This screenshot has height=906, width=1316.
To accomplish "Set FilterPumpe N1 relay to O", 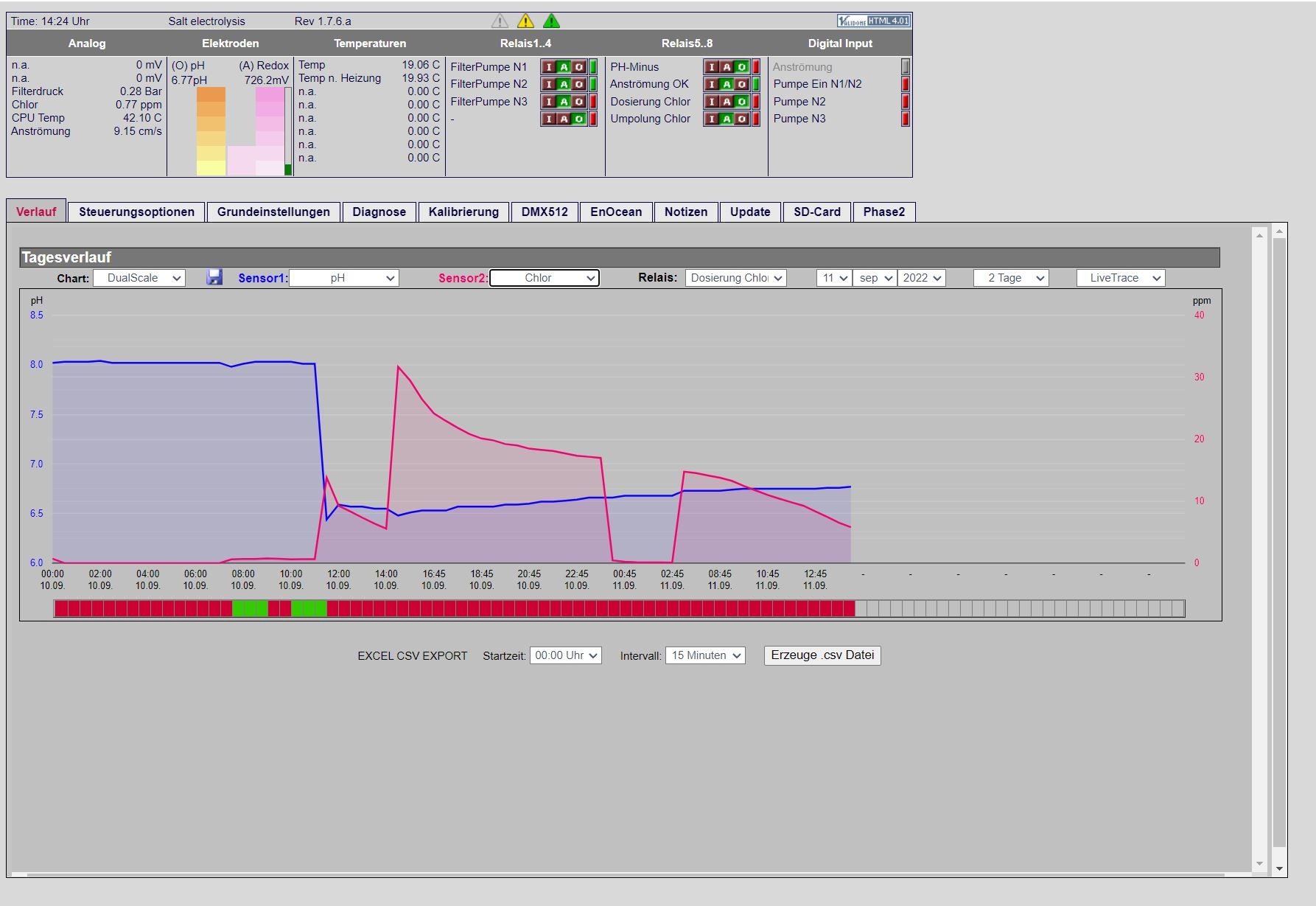I will tap(578, 67).
